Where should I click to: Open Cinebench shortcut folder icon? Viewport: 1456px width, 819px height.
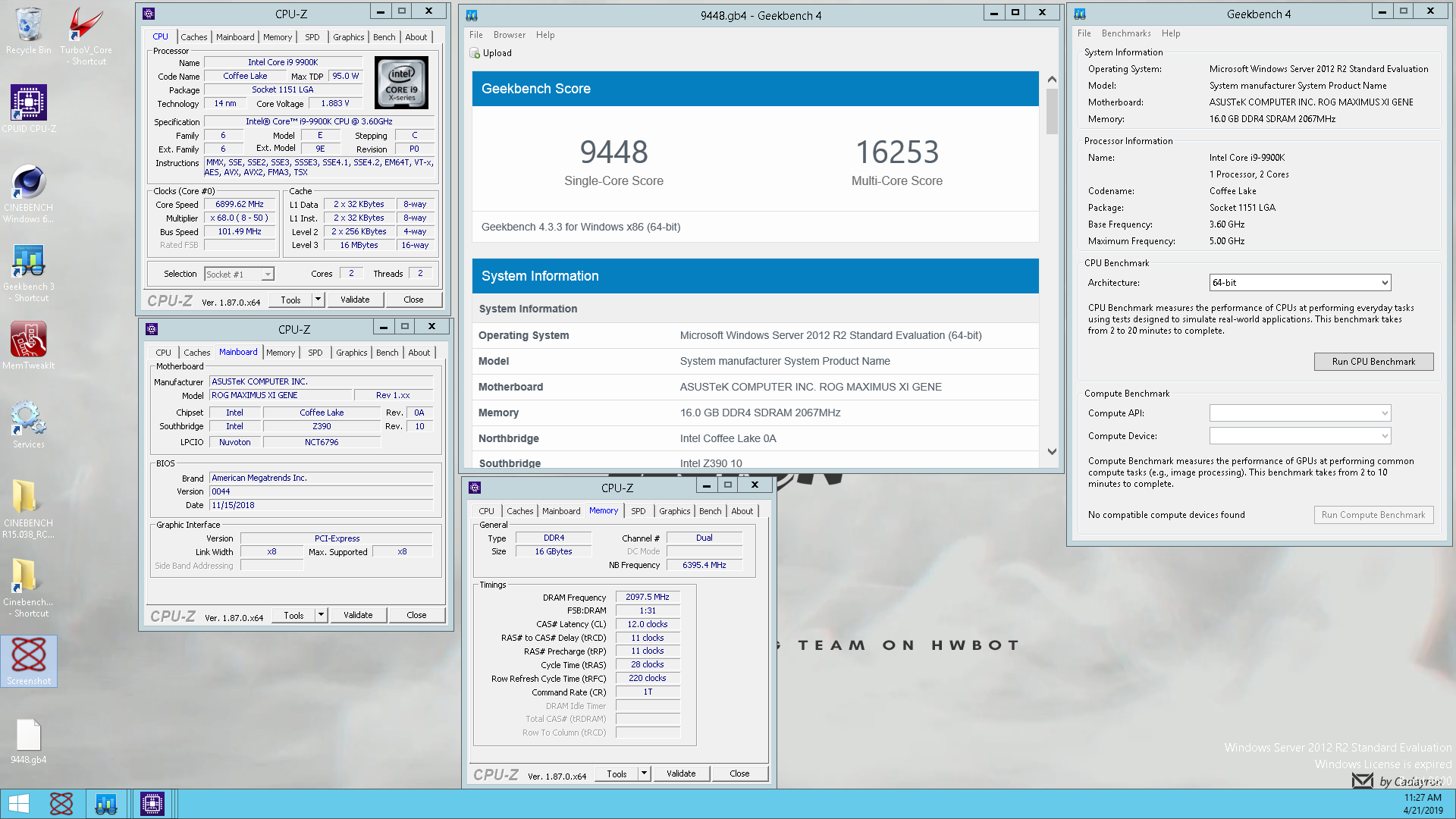(29, 588)
